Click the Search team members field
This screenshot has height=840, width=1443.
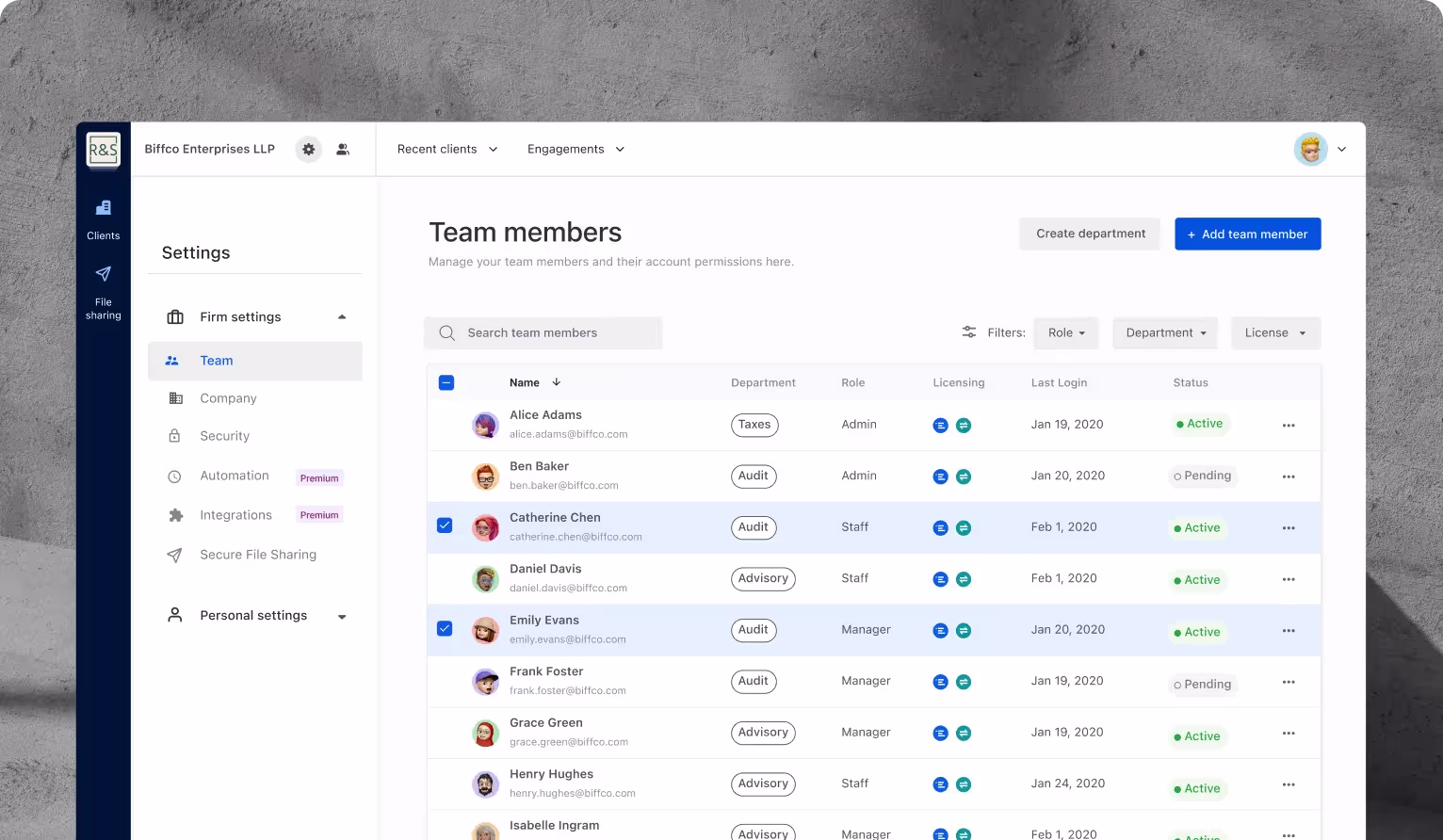543,333
